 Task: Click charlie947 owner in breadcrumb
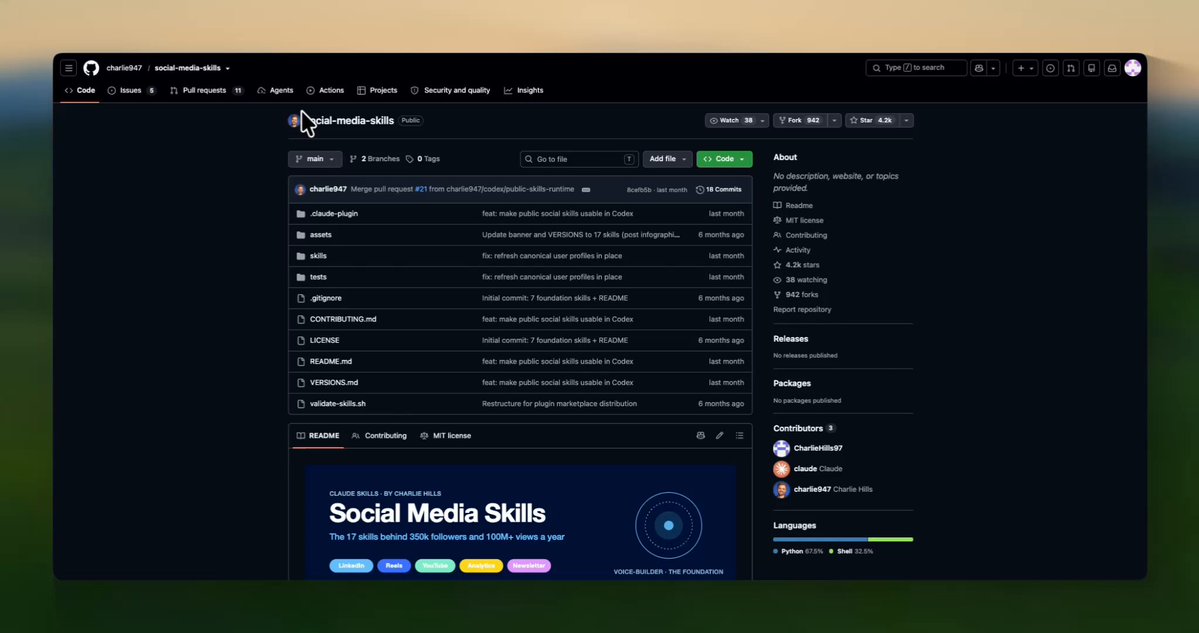tap(124, 68)
